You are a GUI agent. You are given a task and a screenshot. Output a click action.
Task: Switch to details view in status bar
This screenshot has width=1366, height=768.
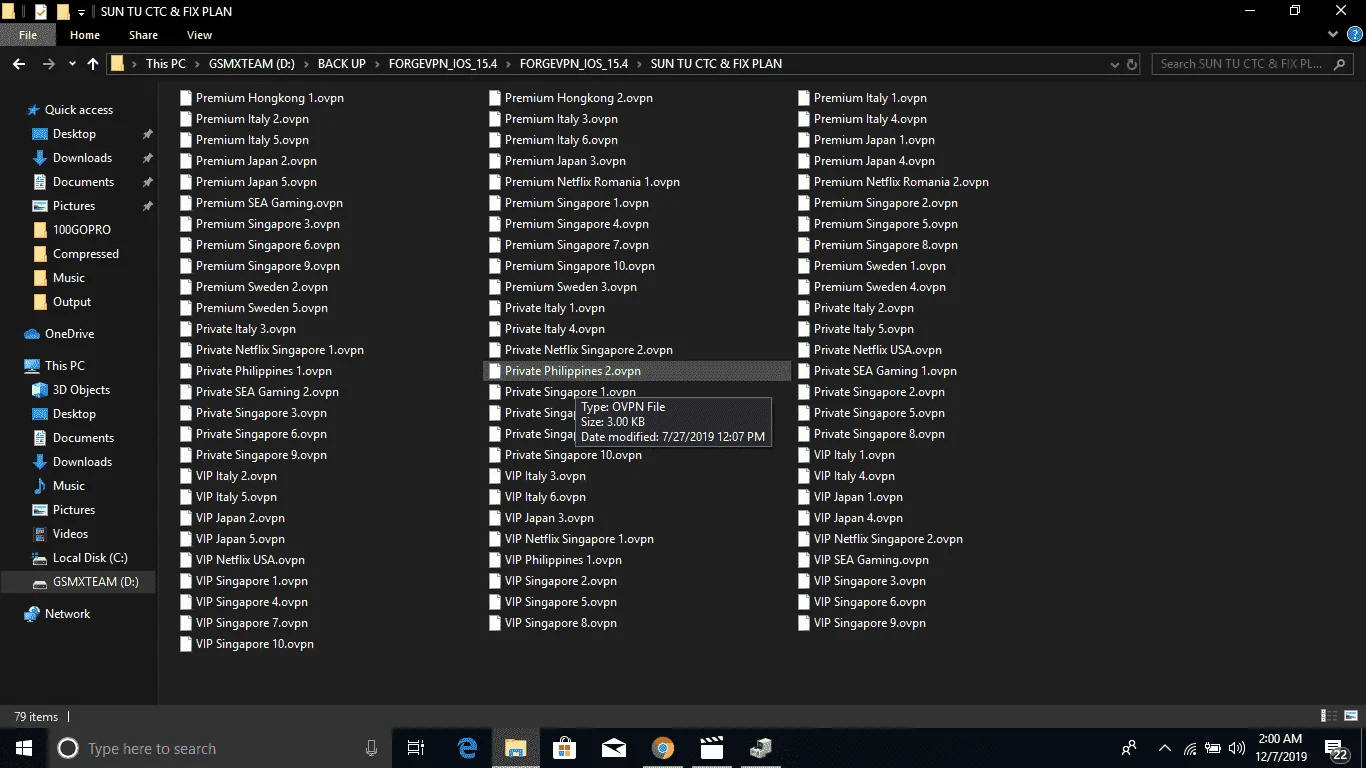pyautogui.click(x=1330, y=716)
